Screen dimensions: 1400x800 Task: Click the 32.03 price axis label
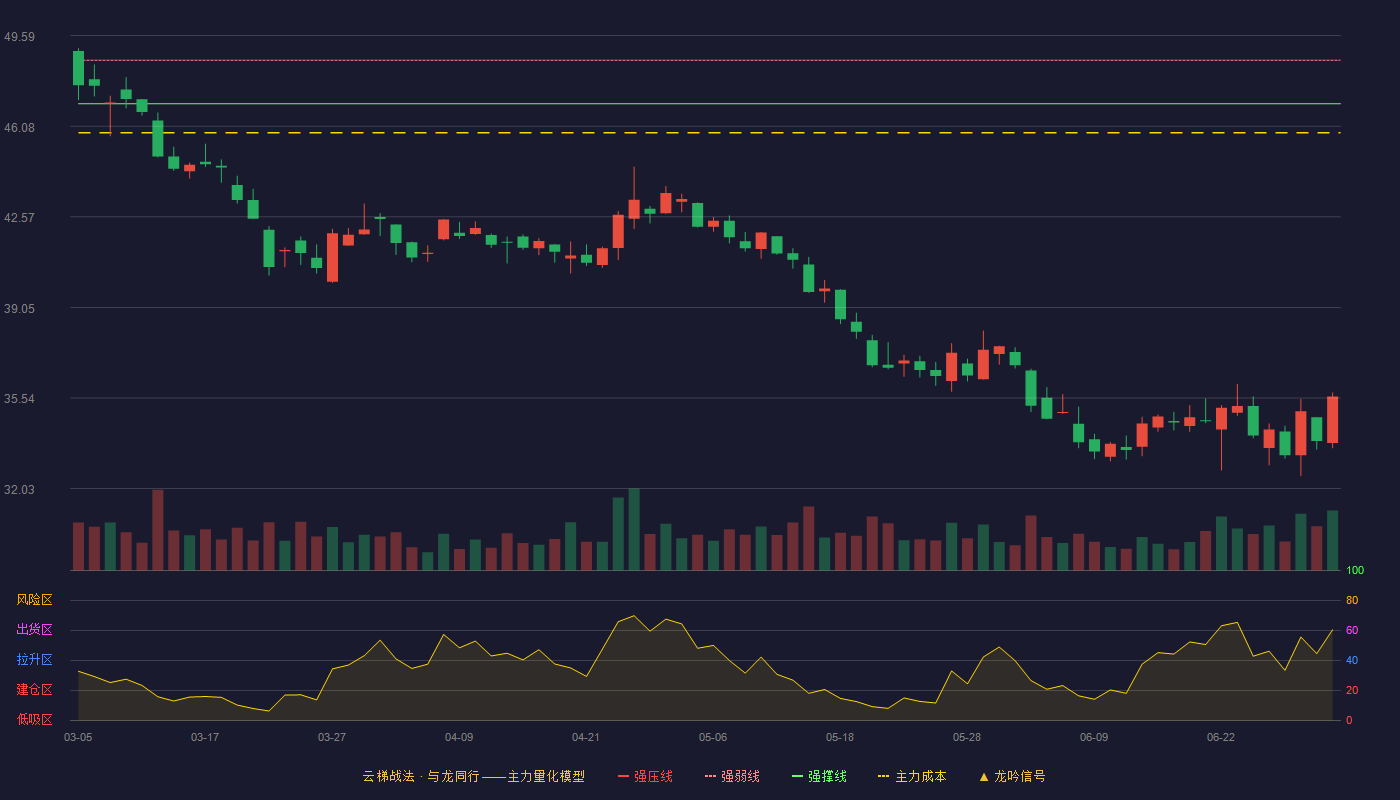point(19,490)
